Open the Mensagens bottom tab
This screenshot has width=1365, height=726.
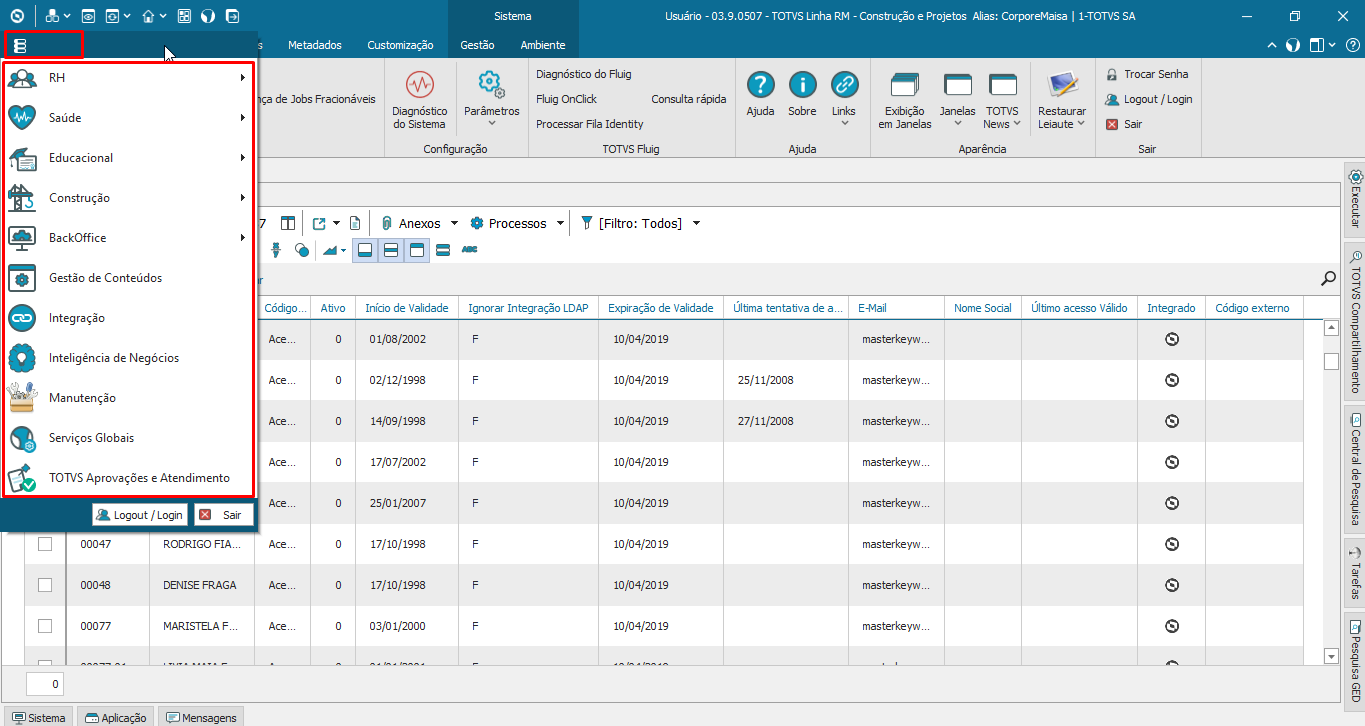click(202, 718)
